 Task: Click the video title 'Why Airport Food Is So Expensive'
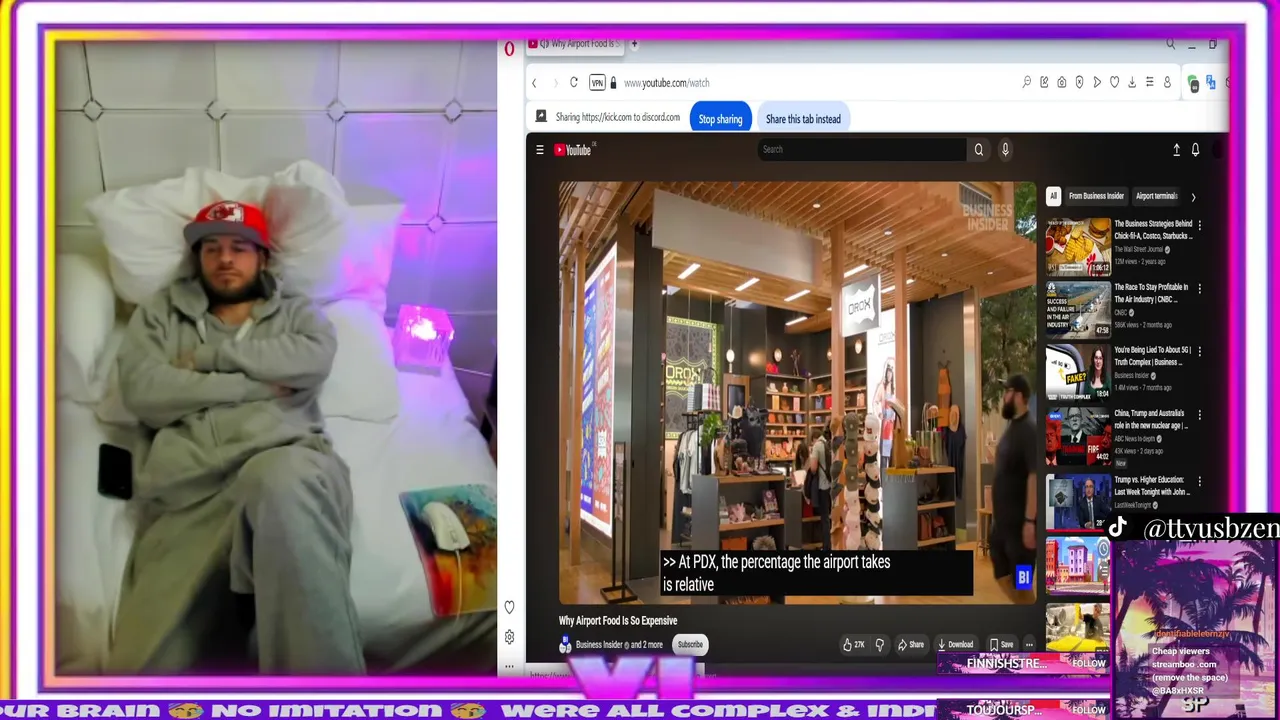618,621
